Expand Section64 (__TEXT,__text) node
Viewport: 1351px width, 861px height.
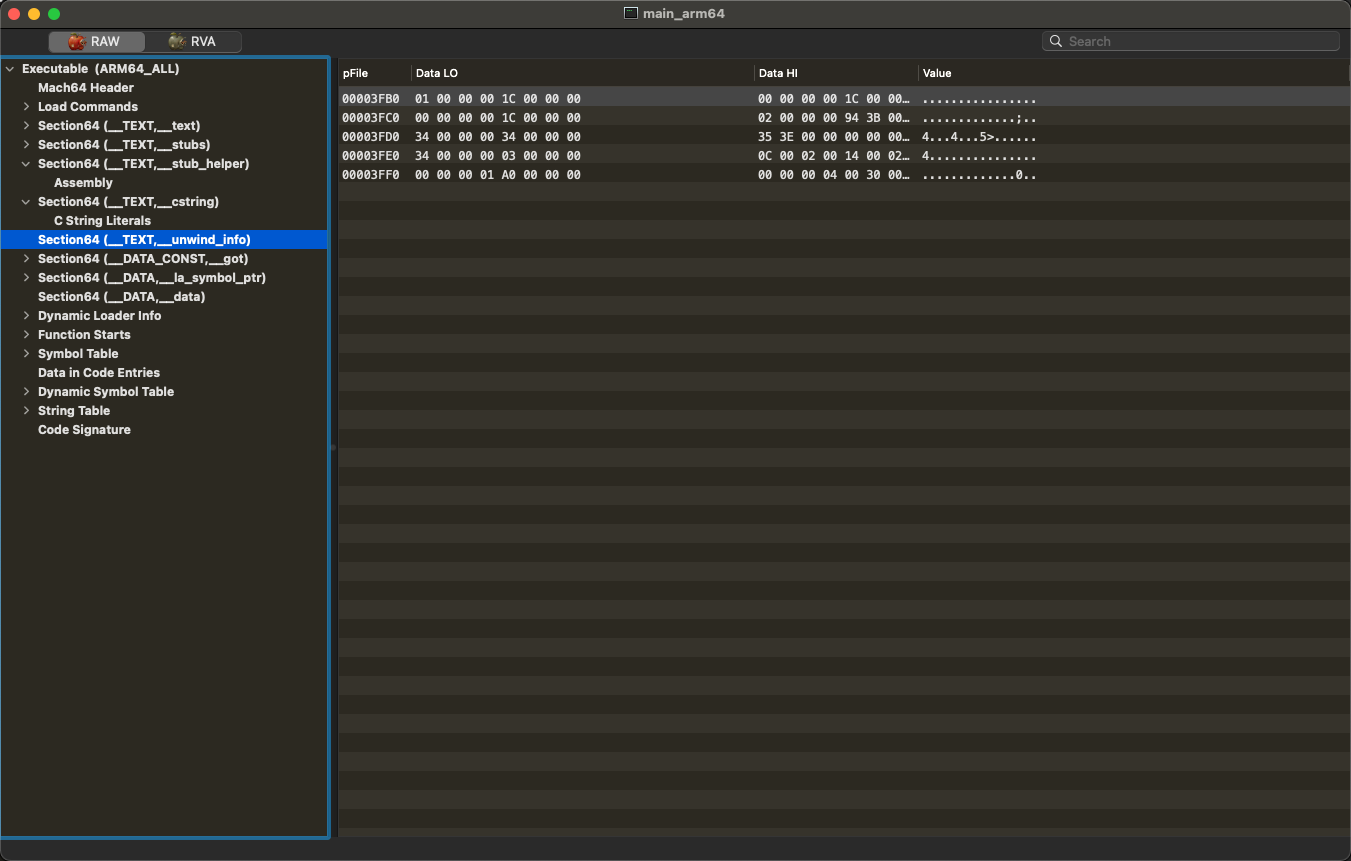pos(26,126)
